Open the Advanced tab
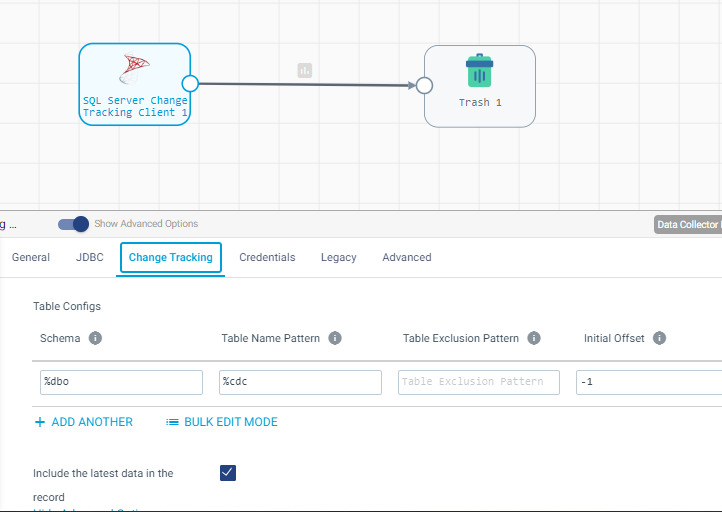Screen dimensions: 722x512 [x=407, y=257]
